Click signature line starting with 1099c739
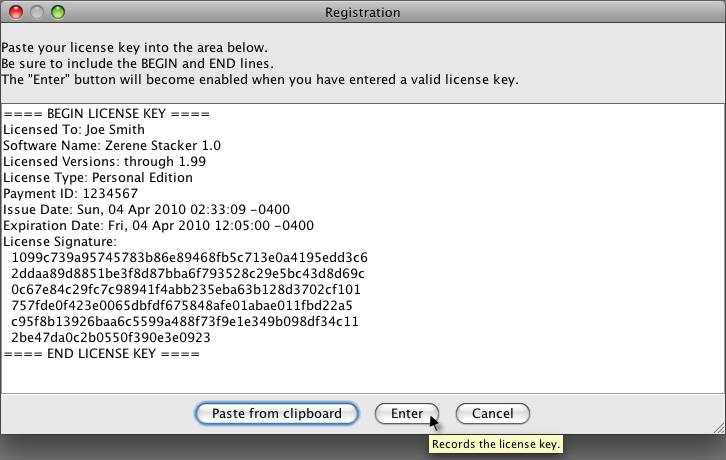The height and width of the screenshot is (460, 726). pos(190,258)
